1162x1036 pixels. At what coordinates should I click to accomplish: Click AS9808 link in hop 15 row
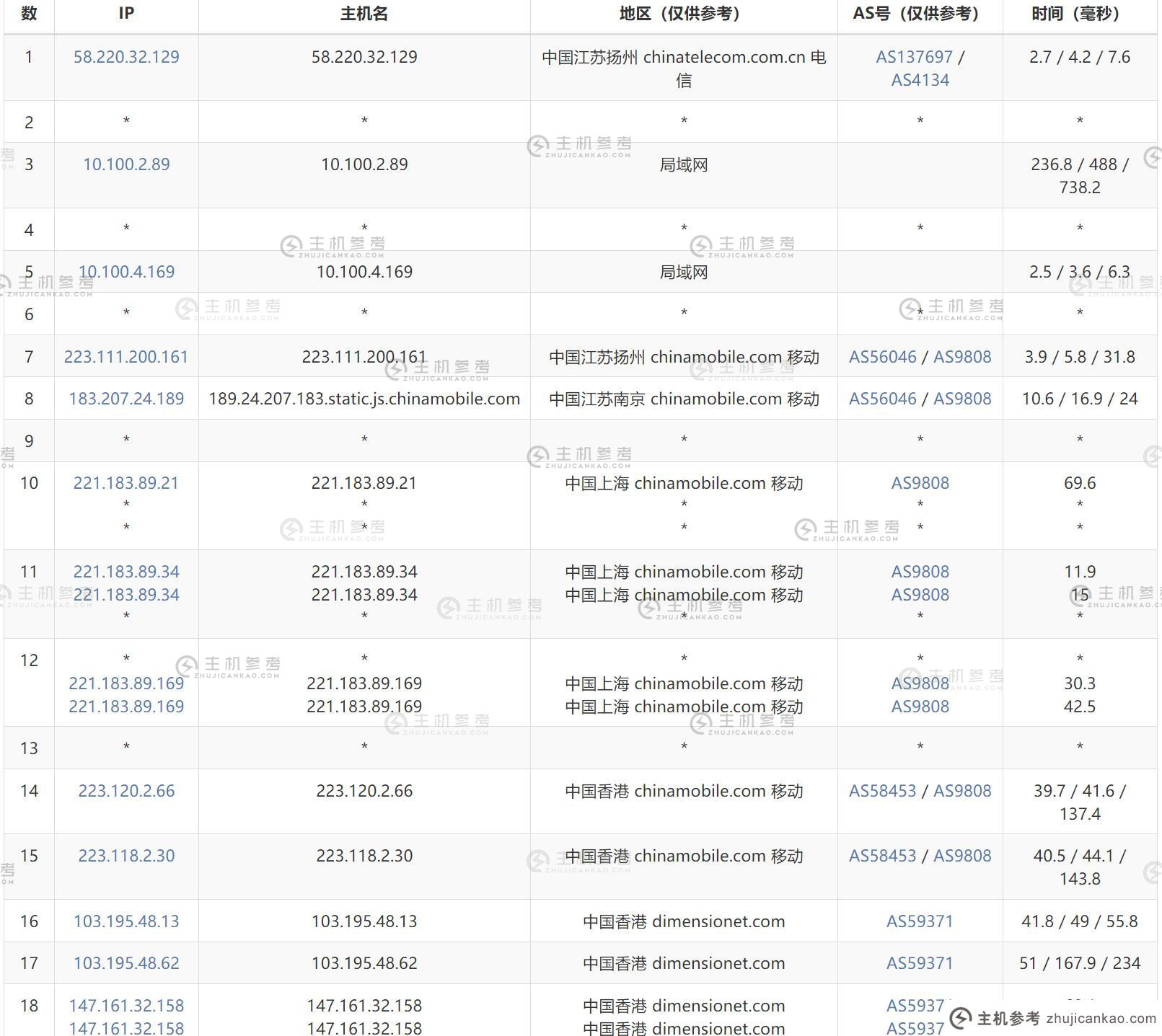click(962, 856)
